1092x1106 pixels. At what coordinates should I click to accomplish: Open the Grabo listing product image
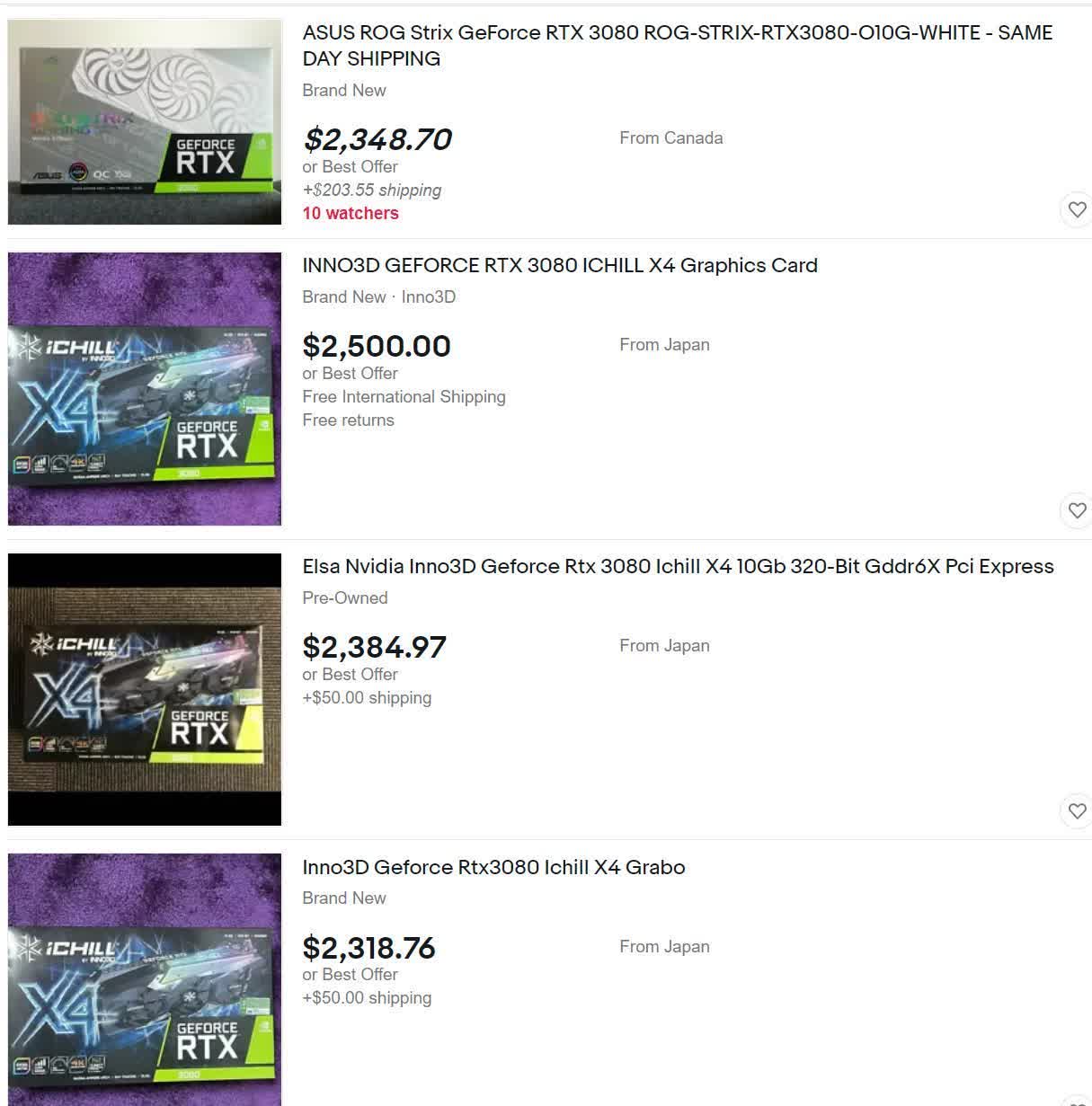(x=145, y=979)
